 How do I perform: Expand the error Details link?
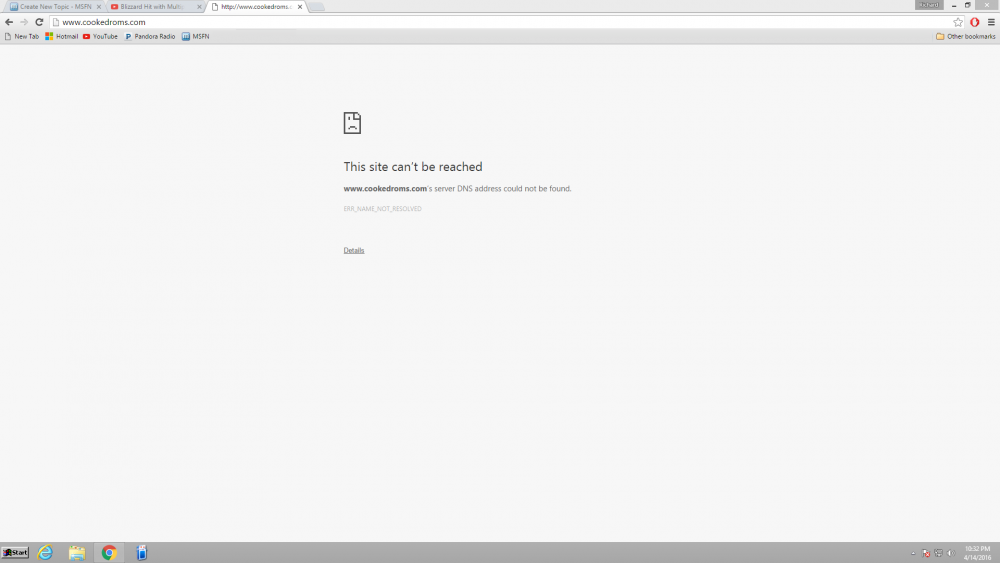[354, 250]
